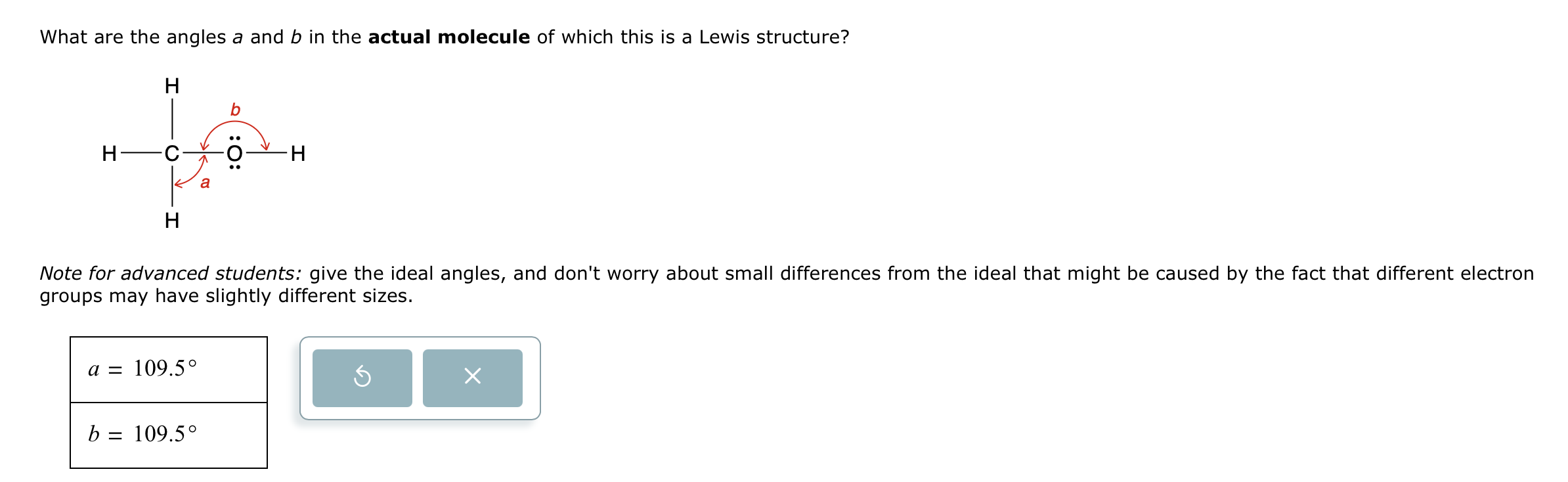
Task: Click the bottom hydrogen atom below carbon
Action: (172, 221)
